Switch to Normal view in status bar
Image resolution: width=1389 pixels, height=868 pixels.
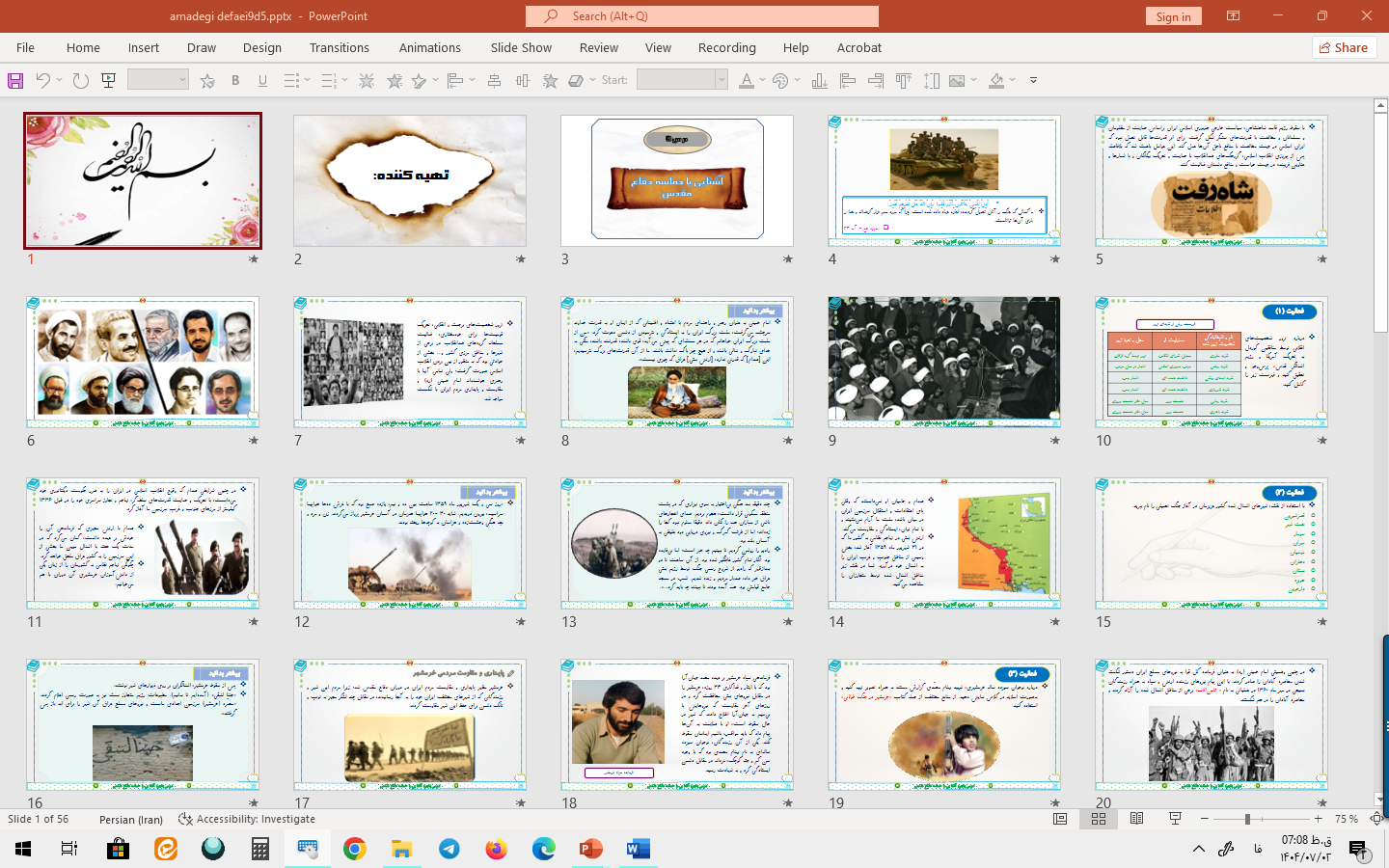pos(1060,819)
